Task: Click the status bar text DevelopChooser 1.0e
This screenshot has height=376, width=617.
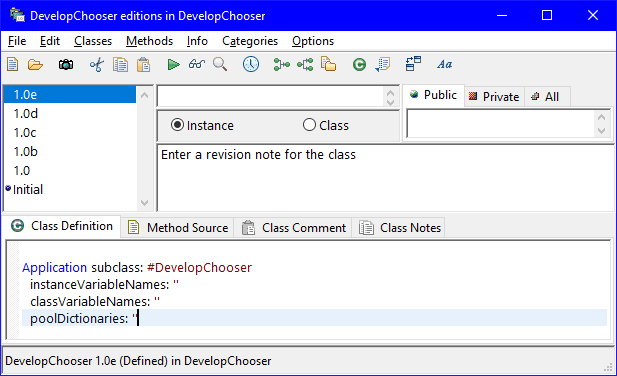Action: click(x=138, y=361)
